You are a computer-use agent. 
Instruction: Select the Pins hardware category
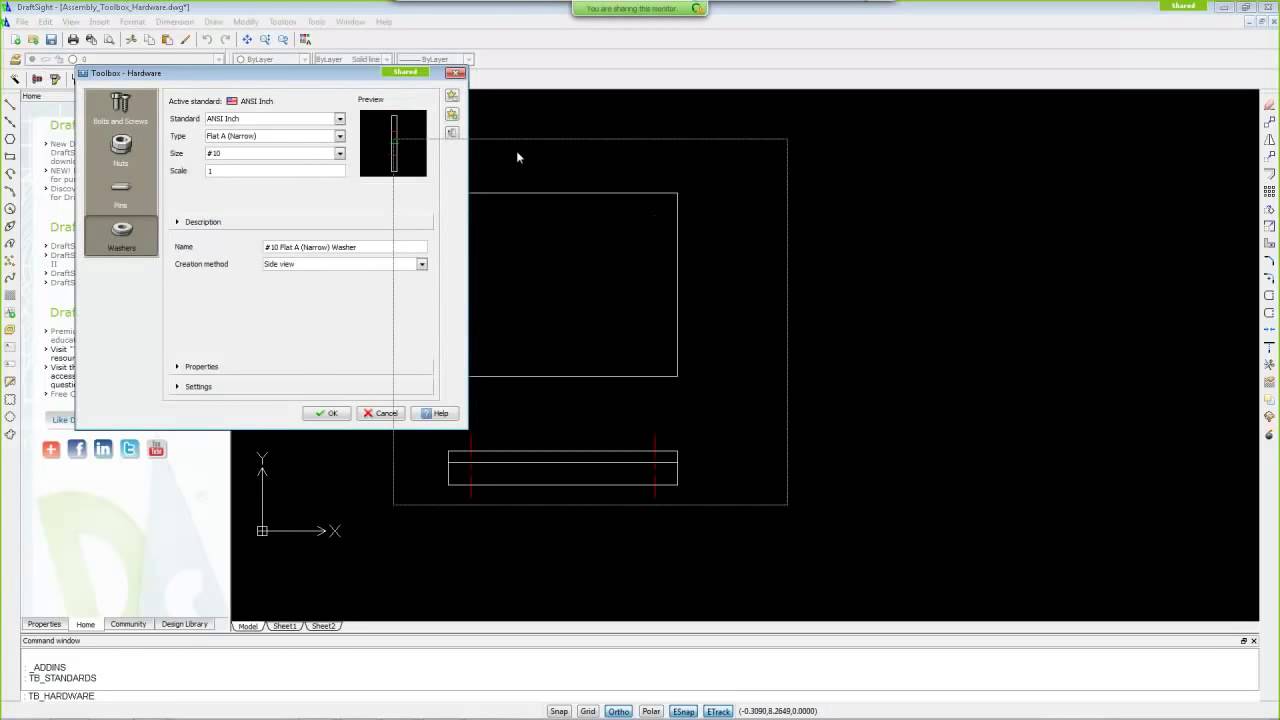pyautogui.click(x=121, y=193)
